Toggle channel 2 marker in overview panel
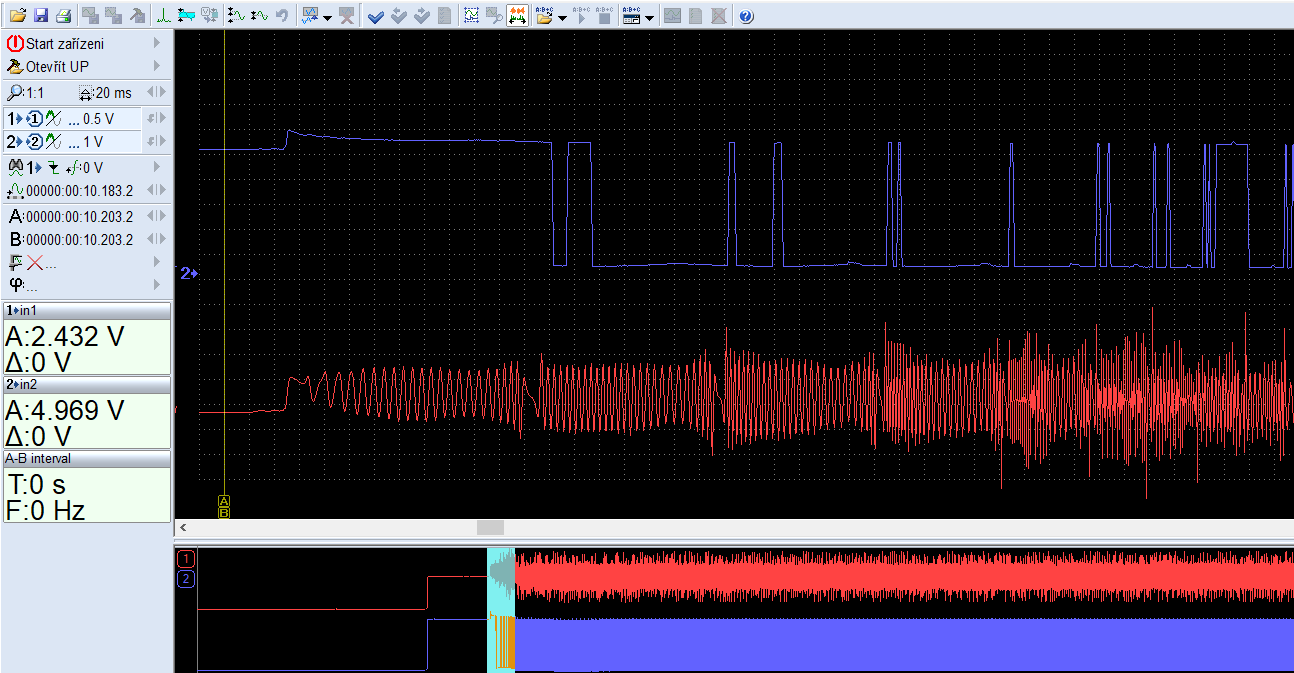Image resolution: width=1294 pixels, height=673 pixels. (186, 579)
